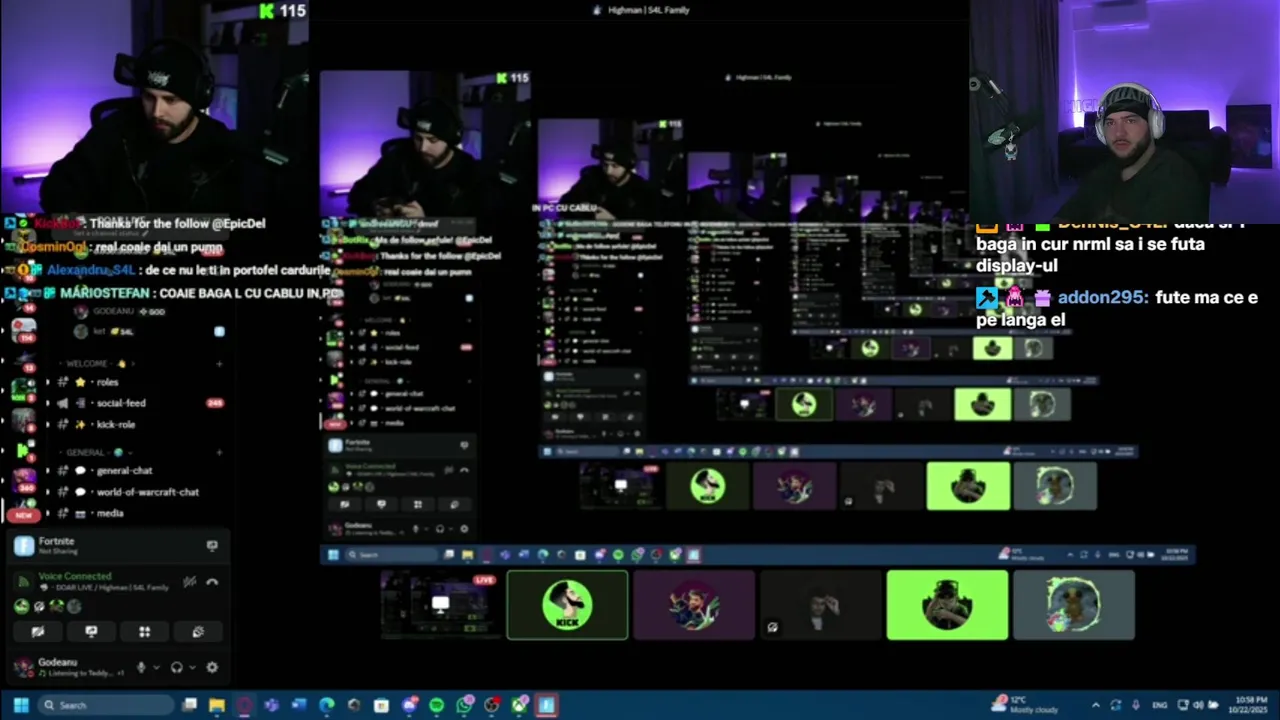Open Microsoft Store from main taskbar
Screen dimensions: 1280x720
[381, 705]
